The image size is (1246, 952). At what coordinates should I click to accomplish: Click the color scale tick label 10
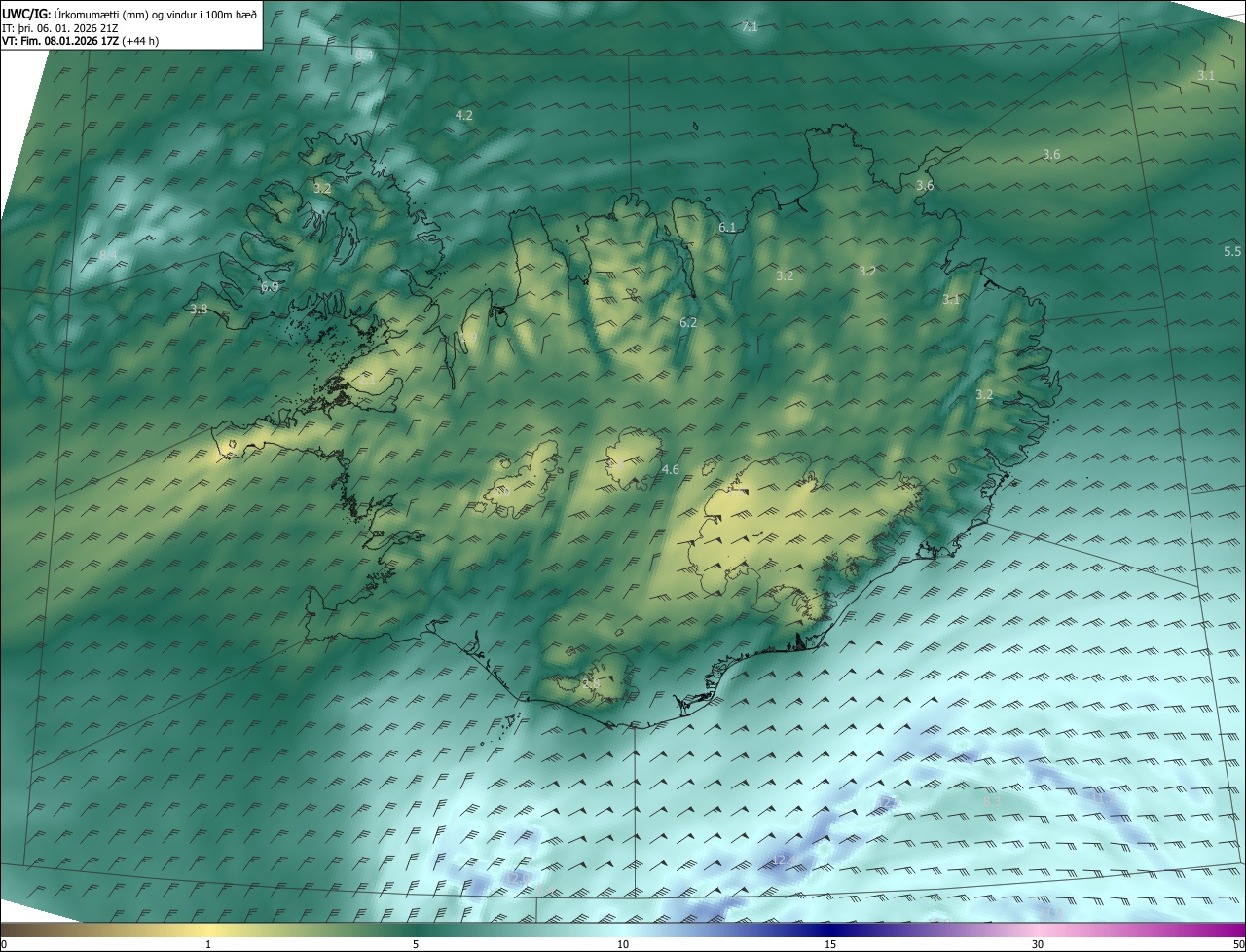click(x=623, y=944)
